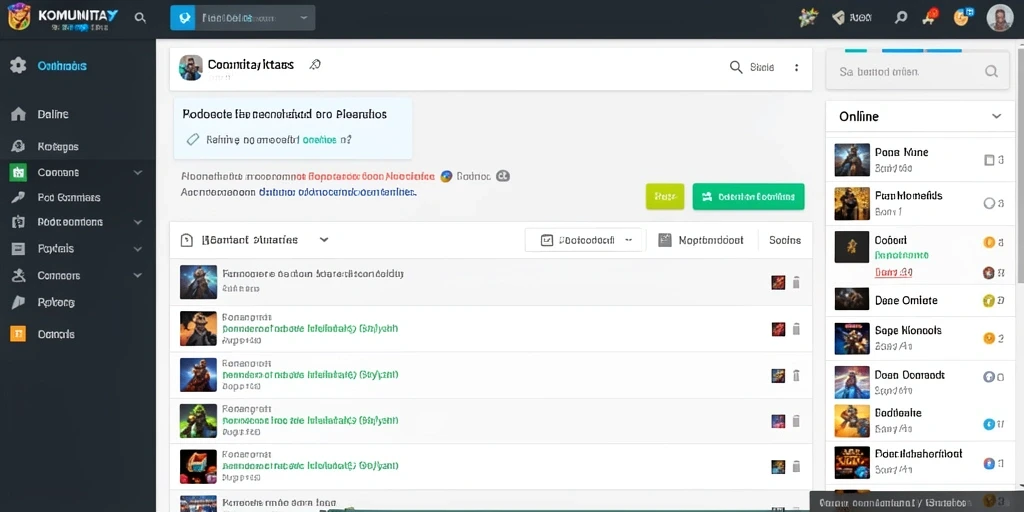Delete the first list entry via trash icon

(796, 282)
